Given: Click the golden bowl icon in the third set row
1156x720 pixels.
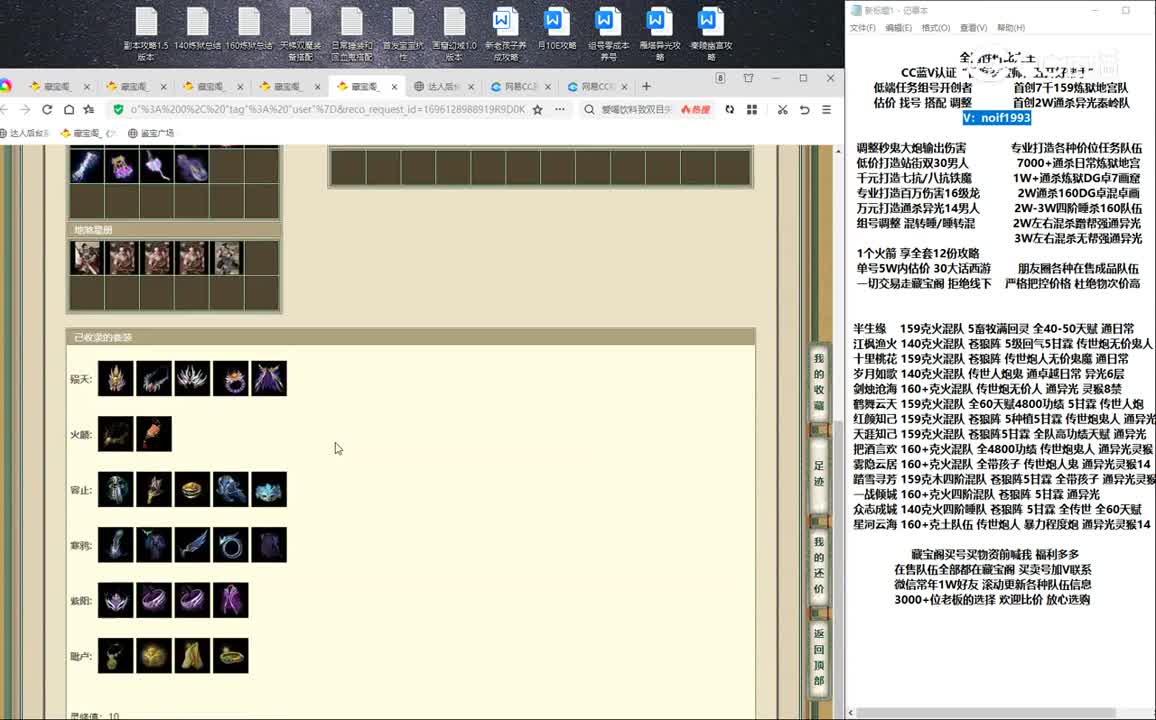Looking at the screenshot, I should pos(192,489).
